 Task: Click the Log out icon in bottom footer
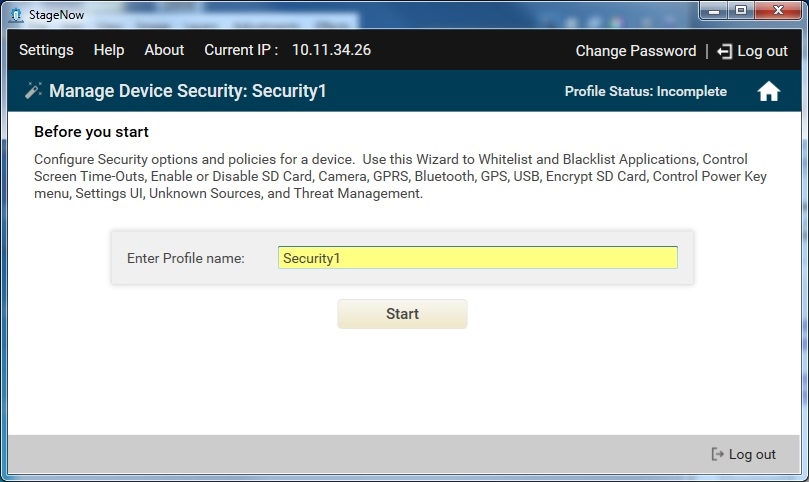pyautogui.click(x=717, y=454)
